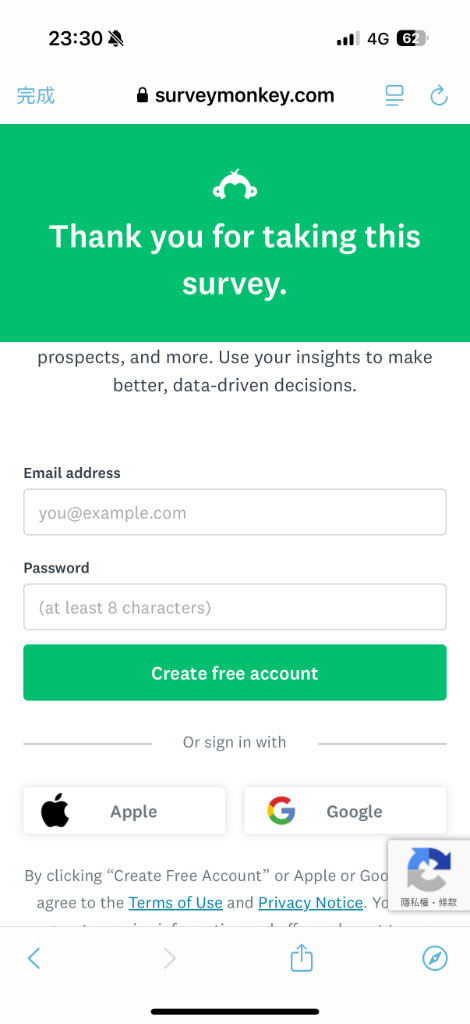Viewport: 470px width, 1024px height.
Task: Tap the SurveyMonkey logo in the green banner
Action: (235, 185)
